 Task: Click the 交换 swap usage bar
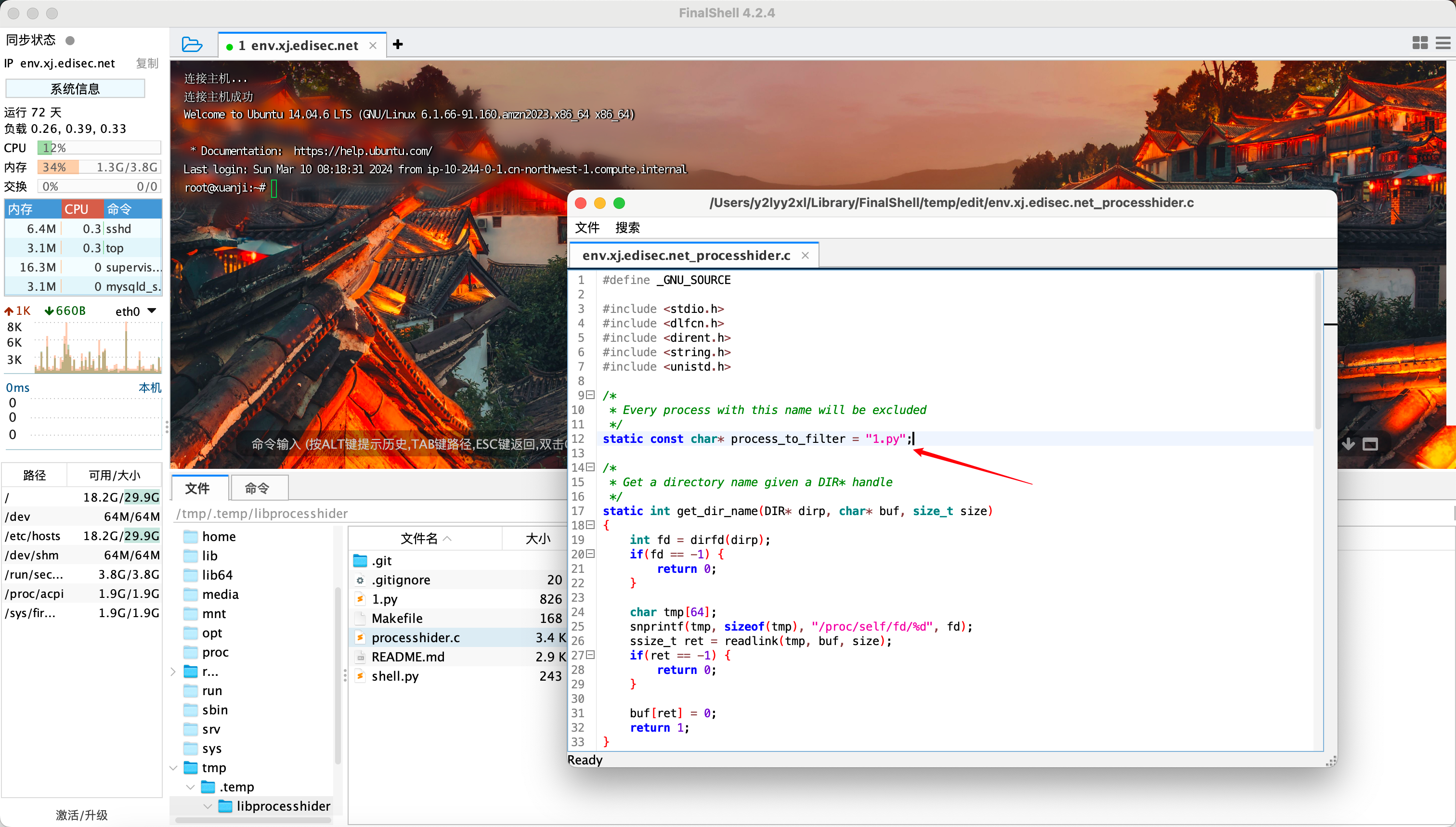pos(99,186)
